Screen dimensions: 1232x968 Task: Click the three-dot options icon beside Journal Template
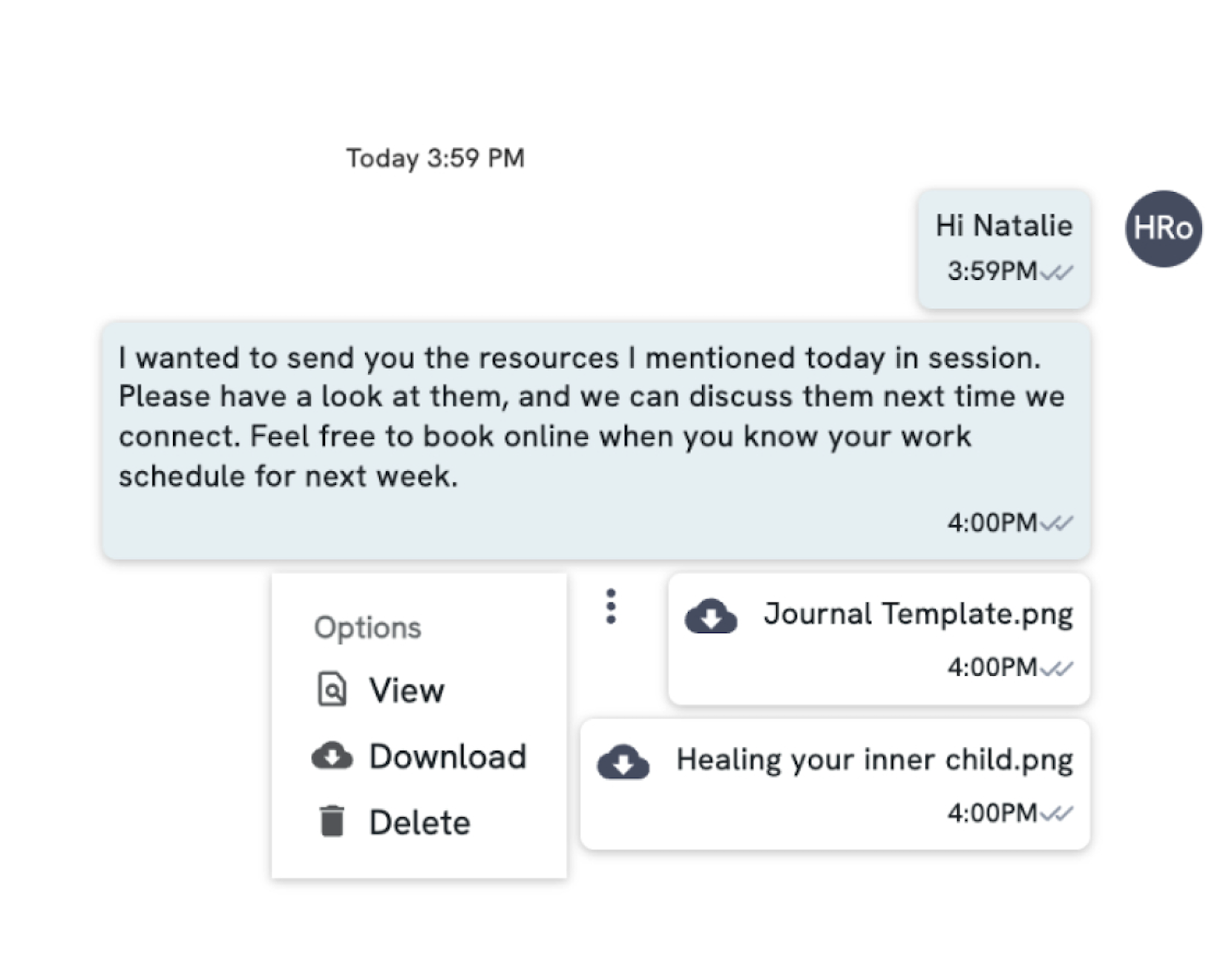(x=610, y=606)
